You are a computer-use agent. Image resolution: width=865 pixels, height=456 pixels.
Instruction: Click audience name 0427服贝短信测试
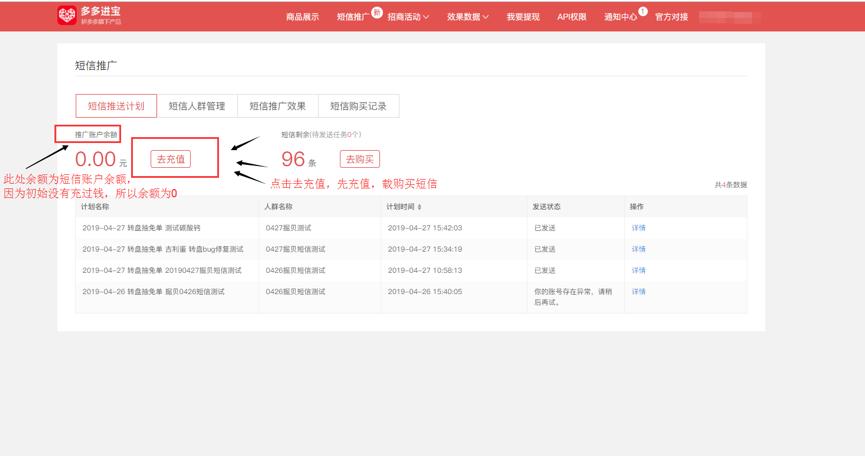[x=295, y=249]
